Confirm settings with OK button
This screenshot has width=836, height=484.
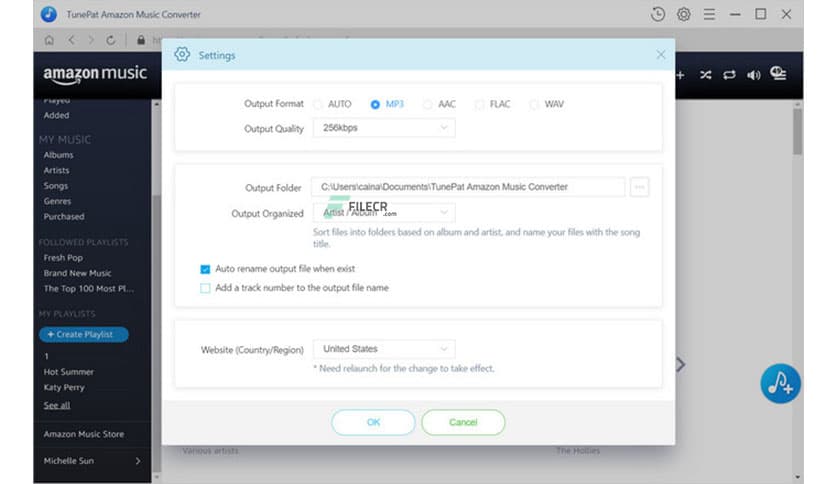(373, 422)
